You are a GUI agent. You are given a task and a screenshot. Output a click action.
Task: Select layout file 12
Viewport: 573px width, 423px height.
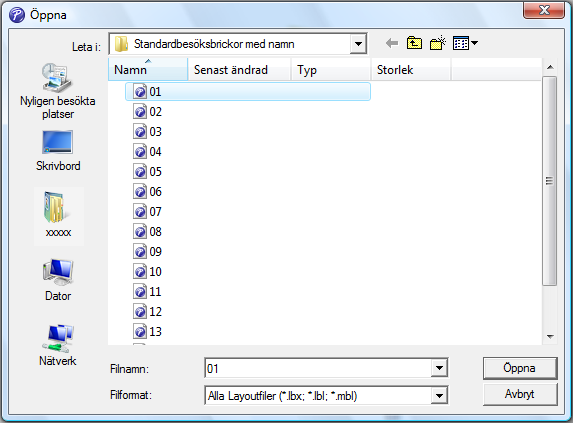point(148,312)
